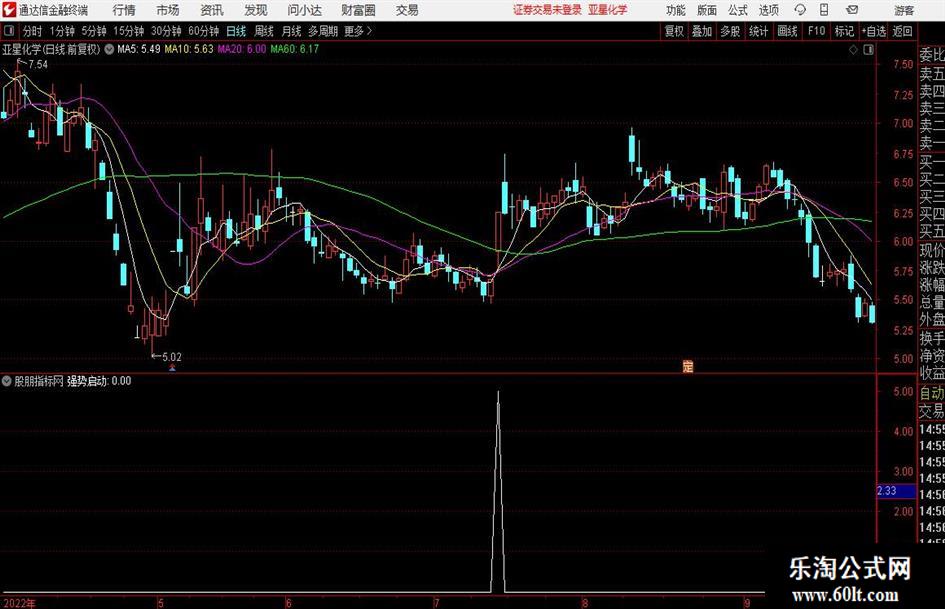This screenshot has height=609, width=945.
Task: Open the 问小达 menu
Action: [304, 10]
